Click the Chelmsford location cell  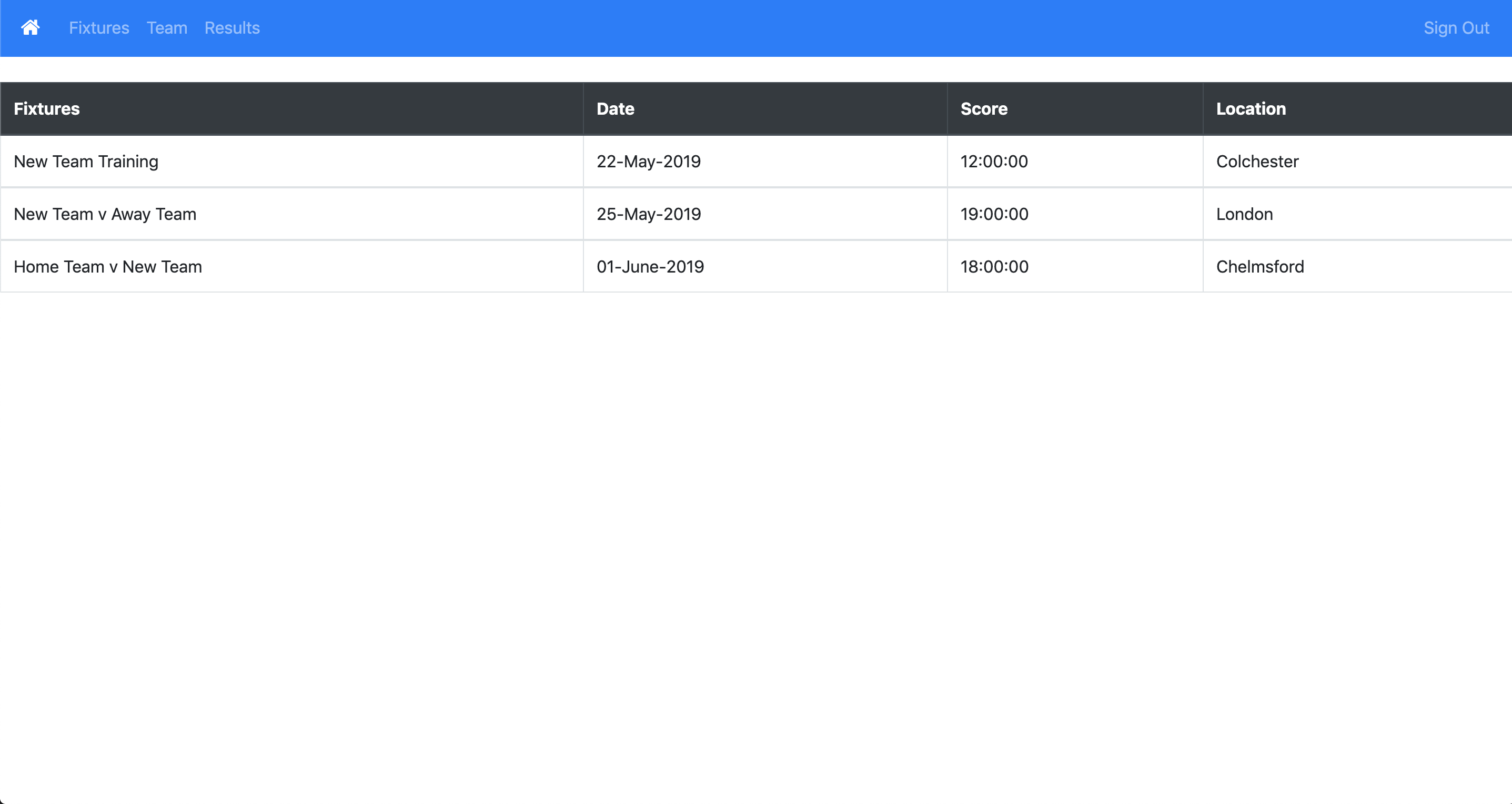point(1259,266)
